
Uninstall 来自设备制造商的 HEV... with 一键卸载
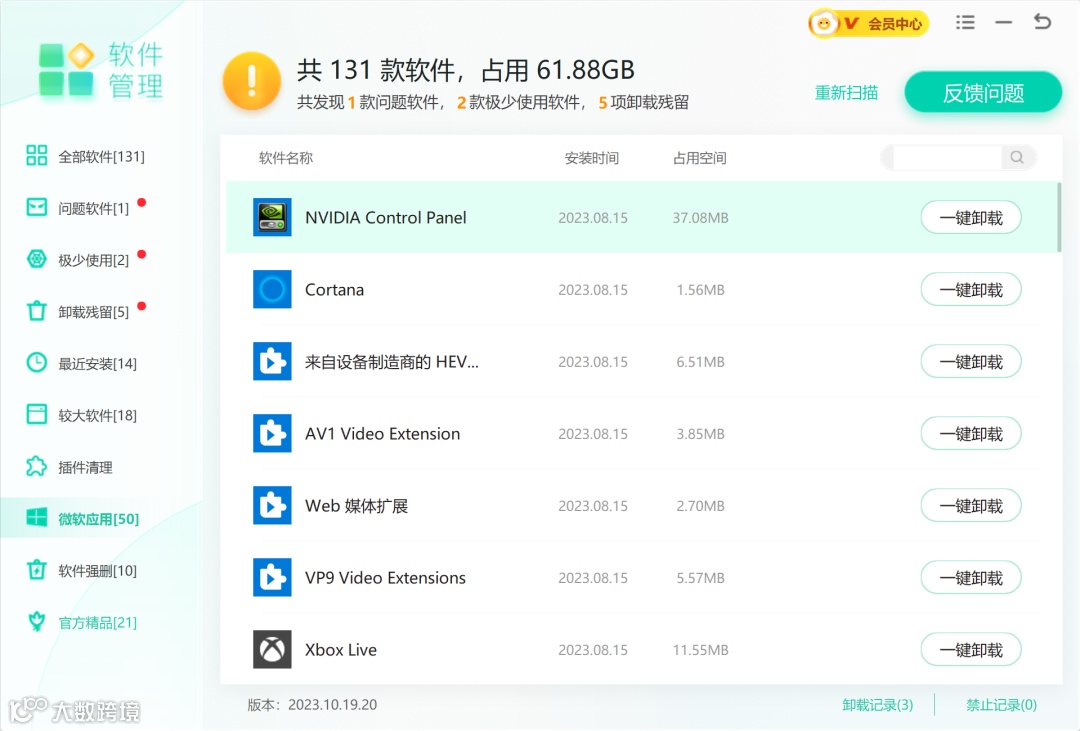click(x=970, y=362)
